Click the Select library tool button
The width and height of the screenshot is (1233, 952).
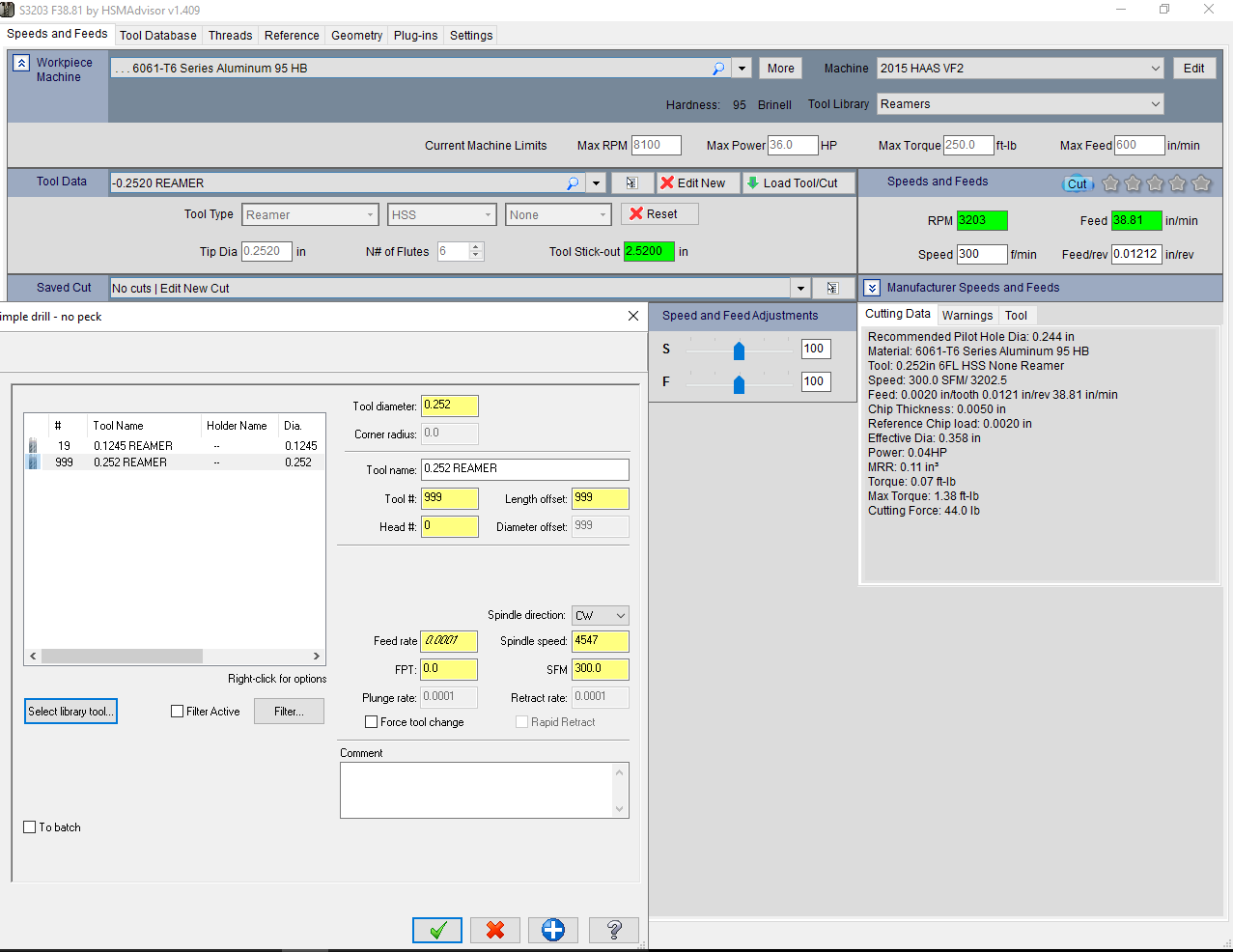(70, 712)
